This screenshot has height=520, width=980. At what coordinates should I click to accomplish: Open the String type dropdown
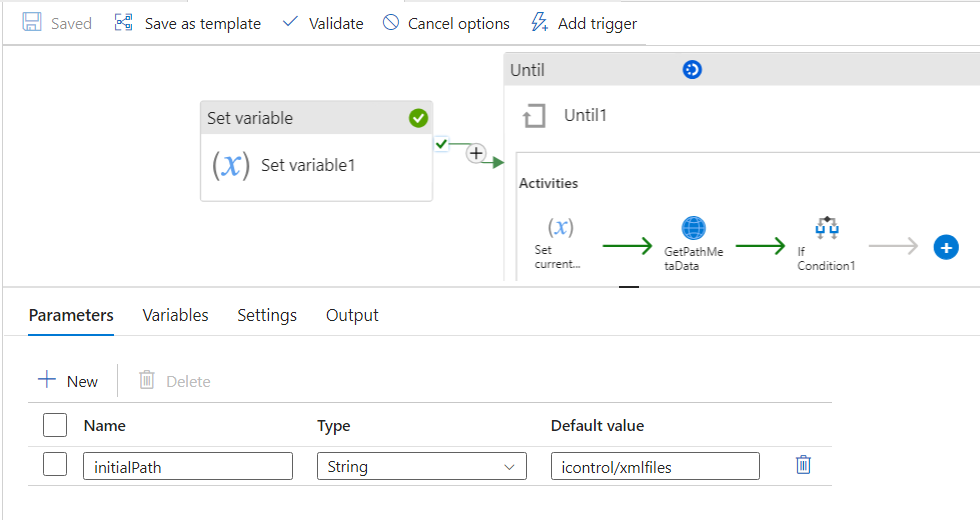(421, 467)
